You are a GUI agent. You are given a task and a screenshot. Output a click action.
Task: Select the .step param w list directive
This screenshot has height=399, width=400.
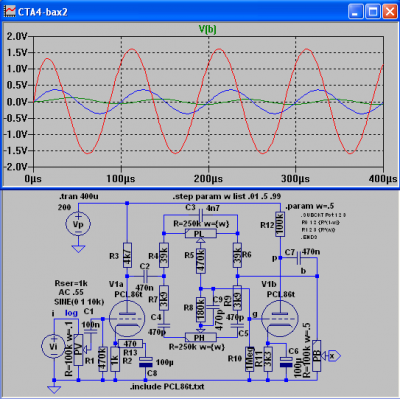pos(227,196)
